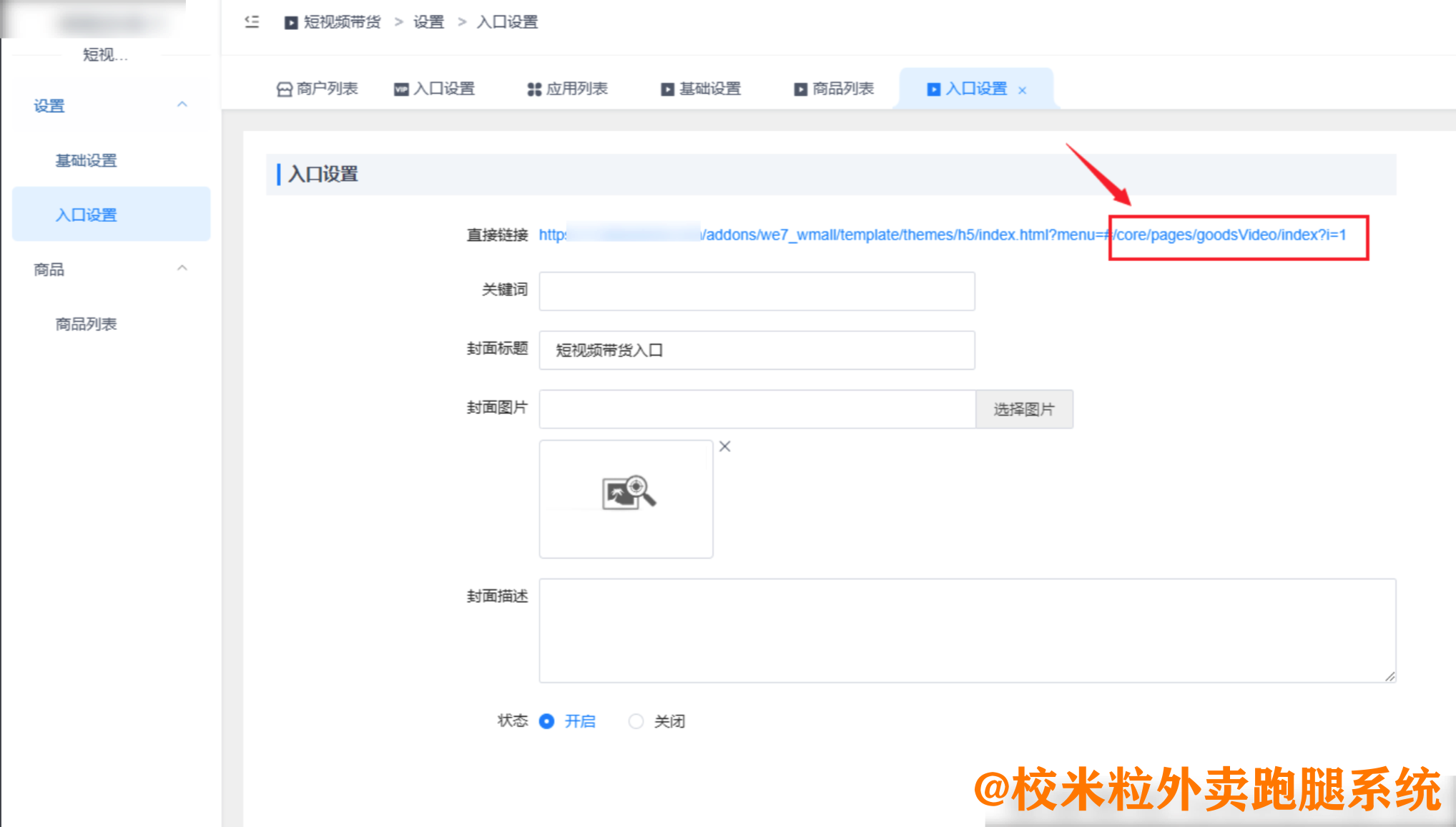Remove the uploaded cover image
Image resolution: width=1456 pixels, height=827 pixels.
point(724,446)
